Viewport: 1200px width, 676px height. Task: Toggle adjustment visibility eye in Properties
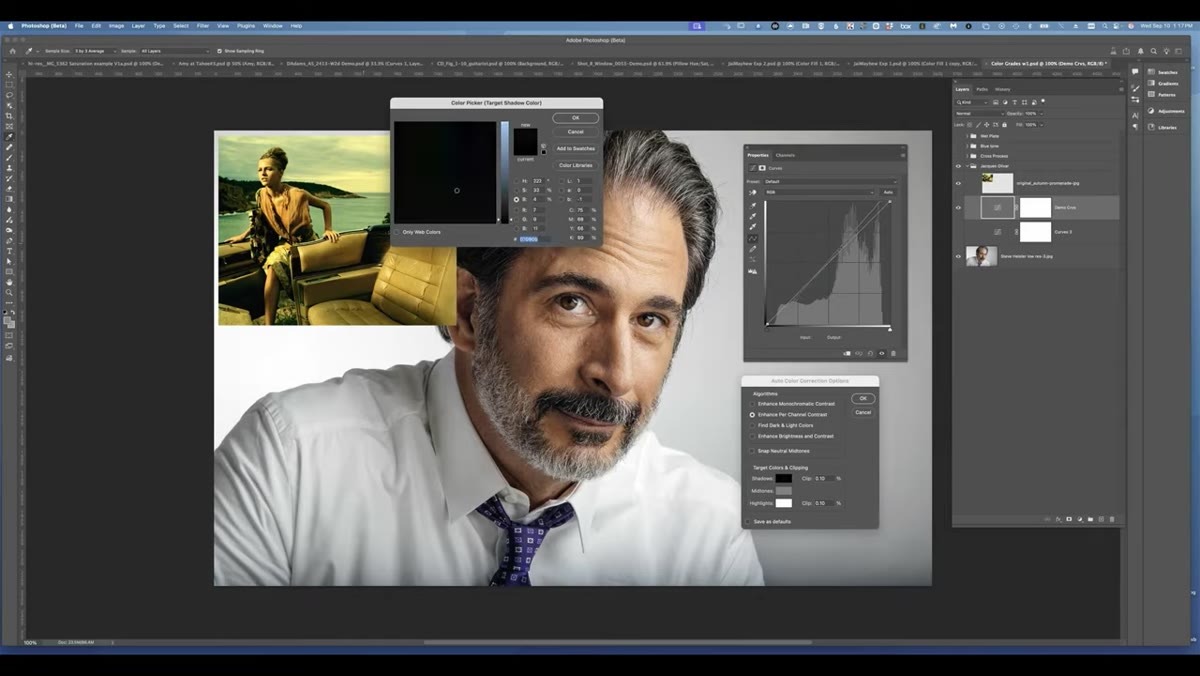(882, 353)
